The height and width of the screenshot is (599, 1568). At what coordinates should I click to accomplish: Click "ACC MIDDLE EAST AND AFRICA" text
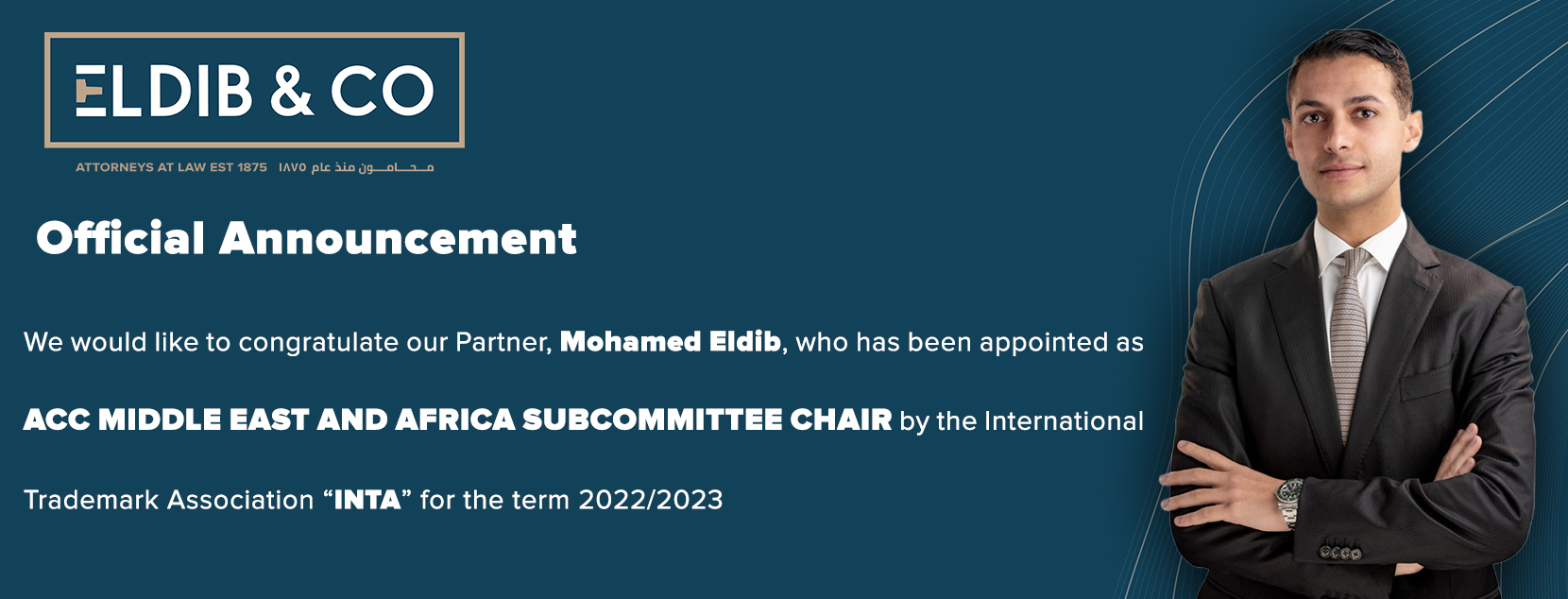pos(269,420)
